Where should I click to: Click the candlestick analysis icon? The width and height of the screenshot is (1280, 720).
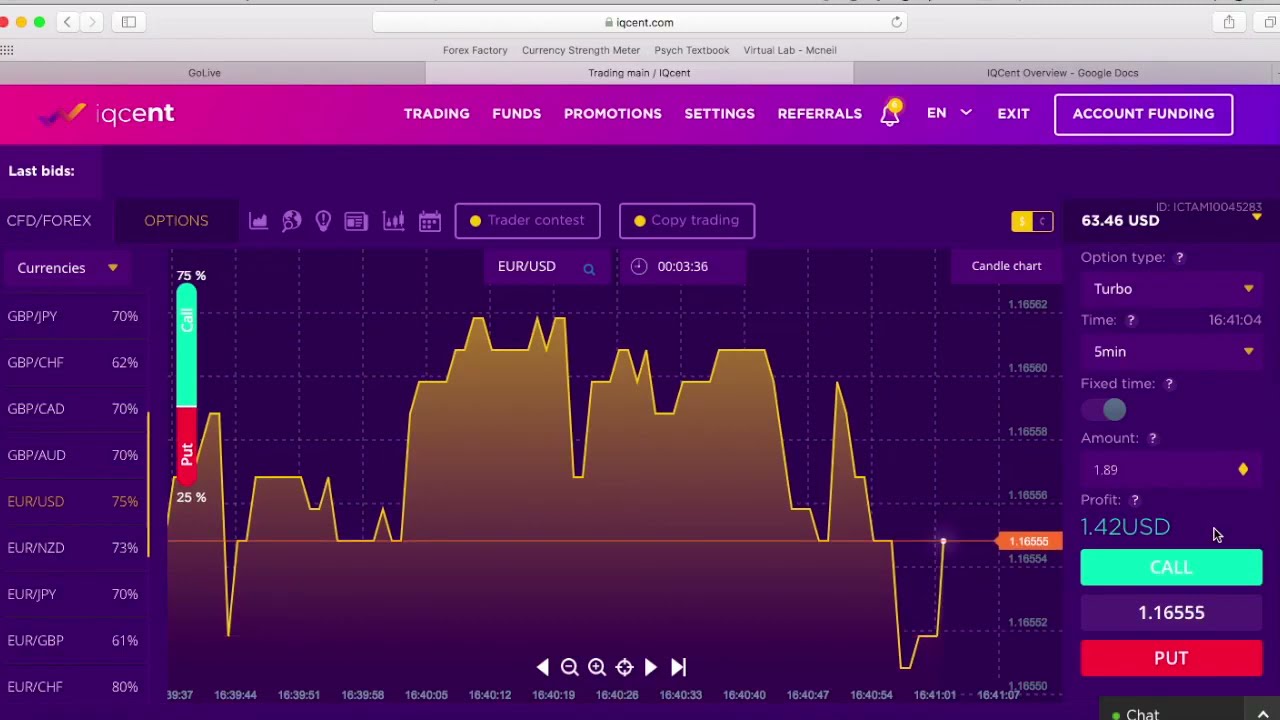pos(393,220)
